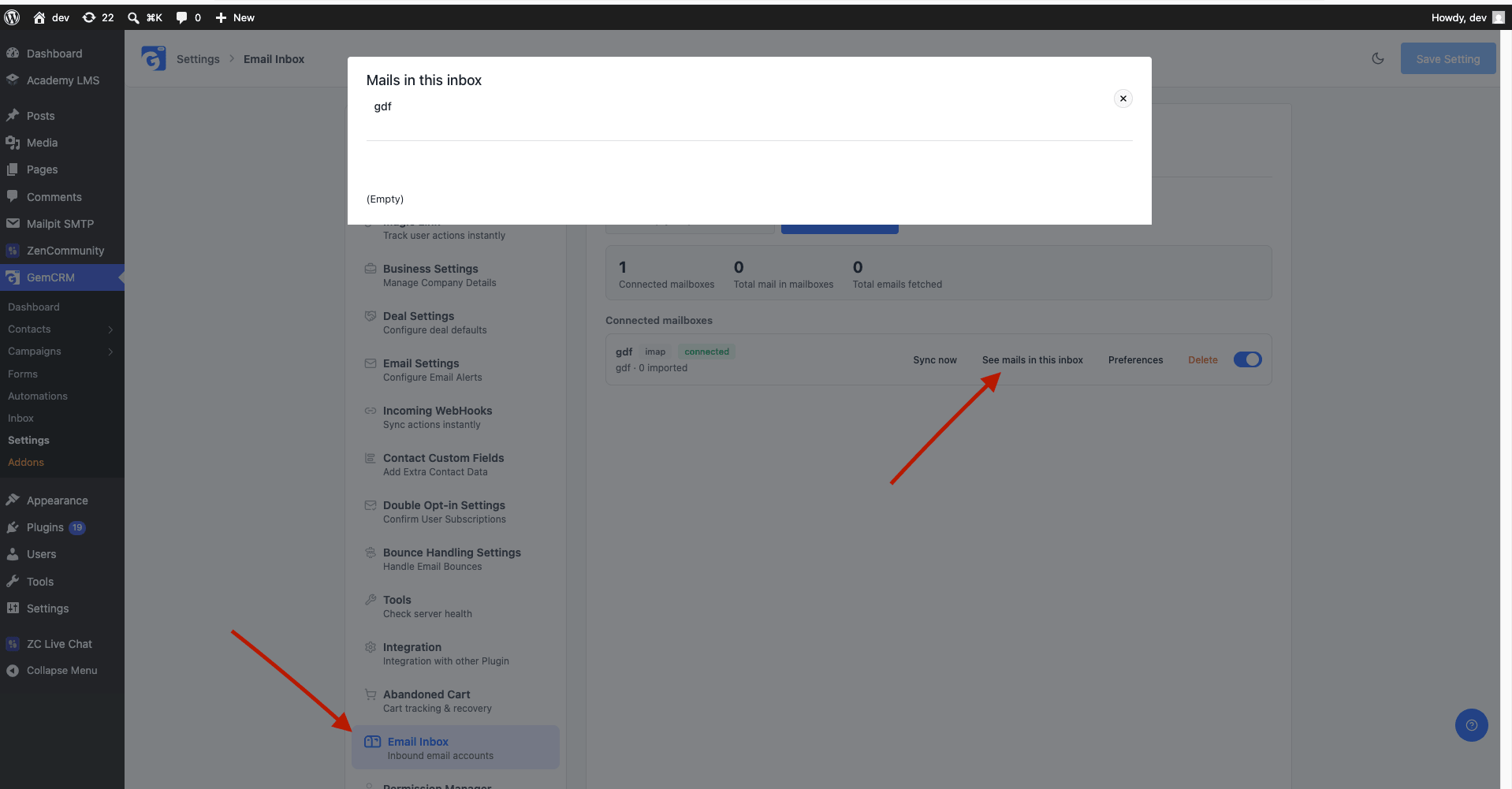Click the Abandoned Cart icon
The image size is (1512, 789).
tap(371, 694)
